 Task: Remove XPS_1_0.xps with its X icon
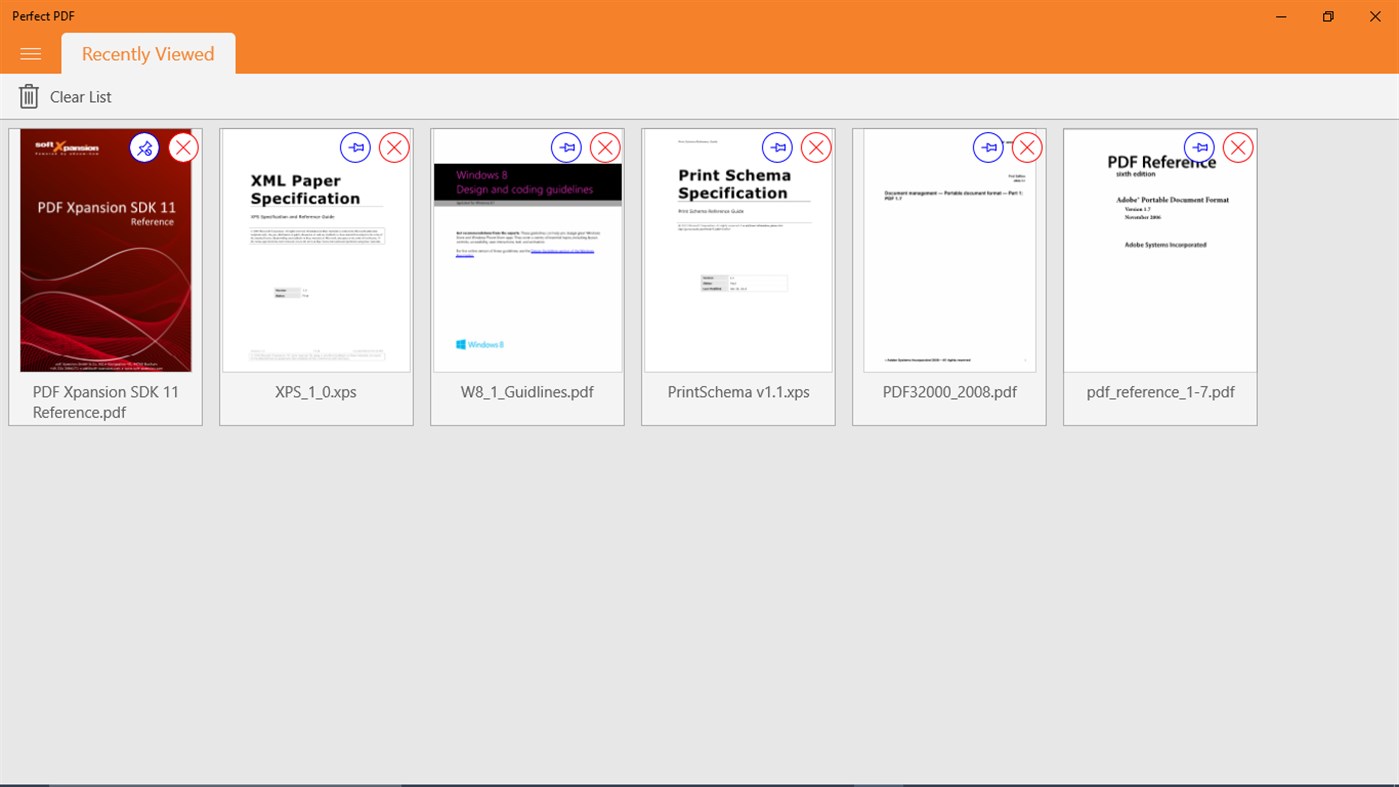point(394,147)
